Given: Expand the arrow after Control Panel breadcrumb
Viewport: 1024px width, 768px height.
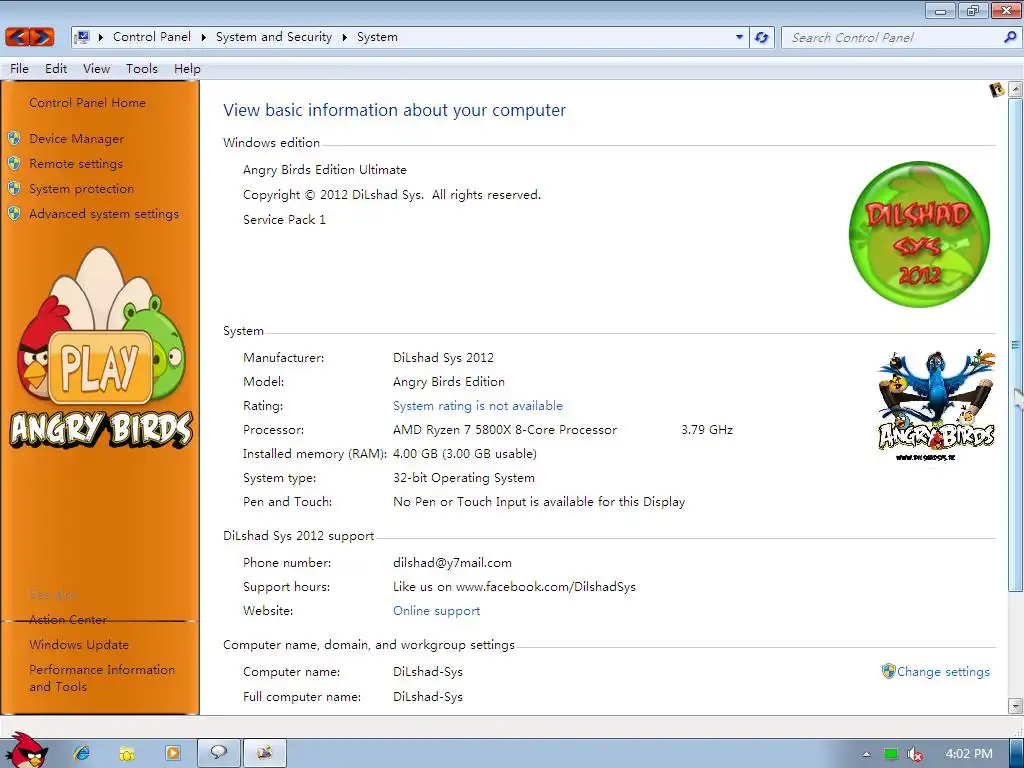Looking at the screenshot, I should [203, 37].
